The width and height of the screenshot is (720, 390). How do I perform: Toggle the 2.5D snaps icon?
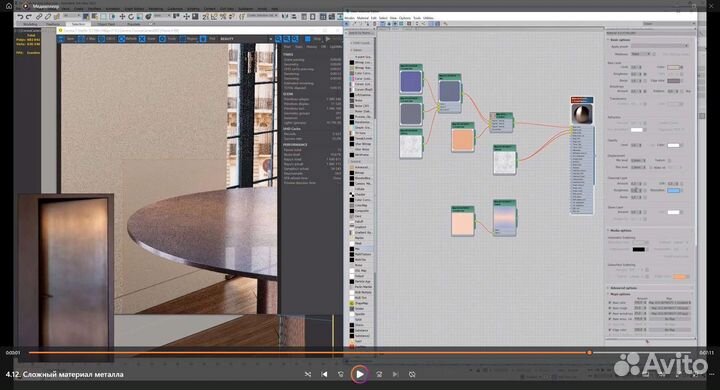click(x=205, y=17)
